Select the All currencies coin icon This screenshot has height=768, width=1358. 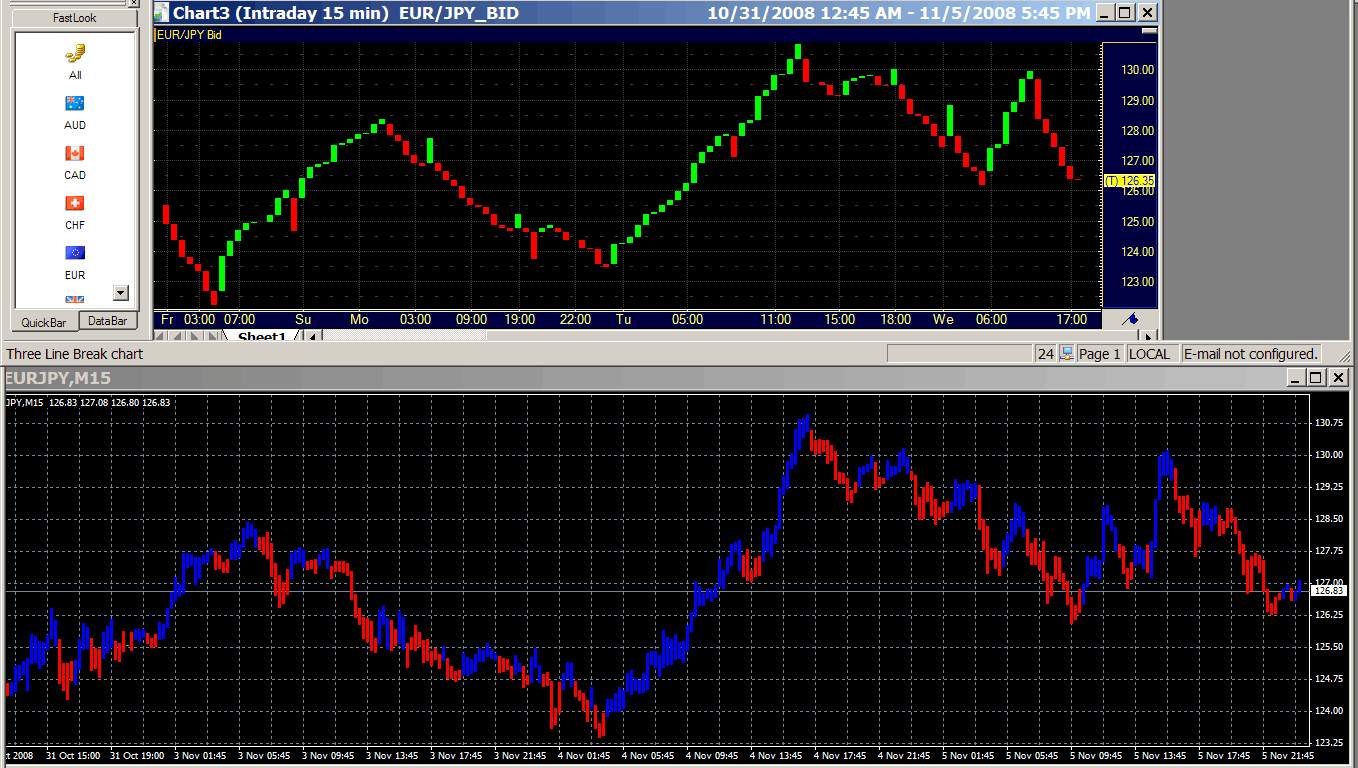75,53
